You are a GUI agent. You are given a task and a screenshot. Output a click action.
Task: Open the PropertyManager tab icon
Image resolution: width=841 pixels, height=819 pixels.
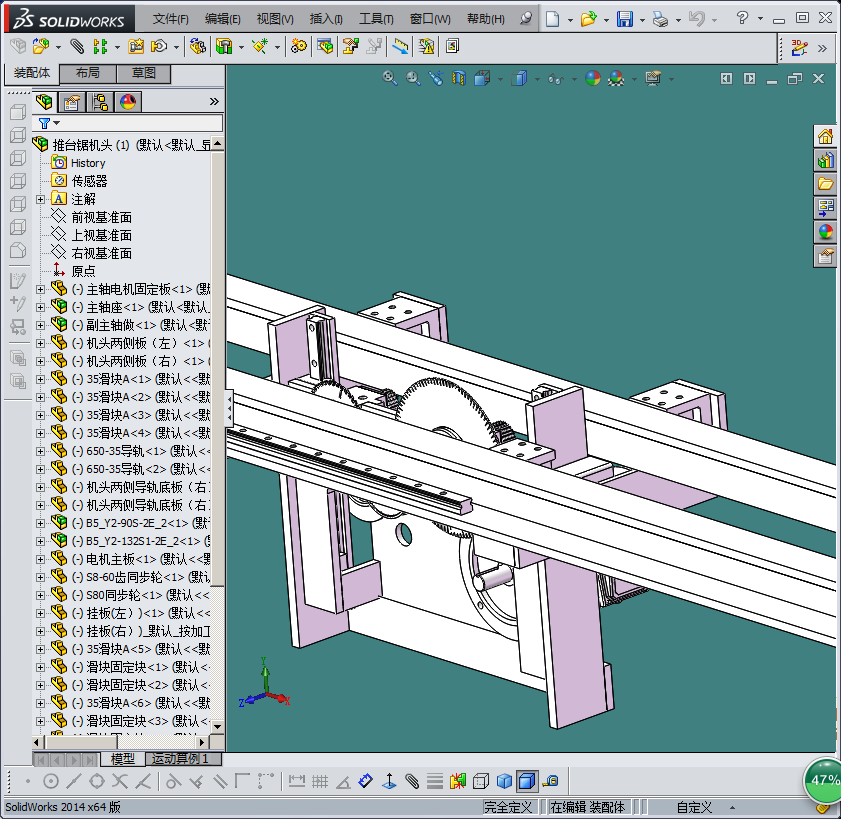click(71, 101)
